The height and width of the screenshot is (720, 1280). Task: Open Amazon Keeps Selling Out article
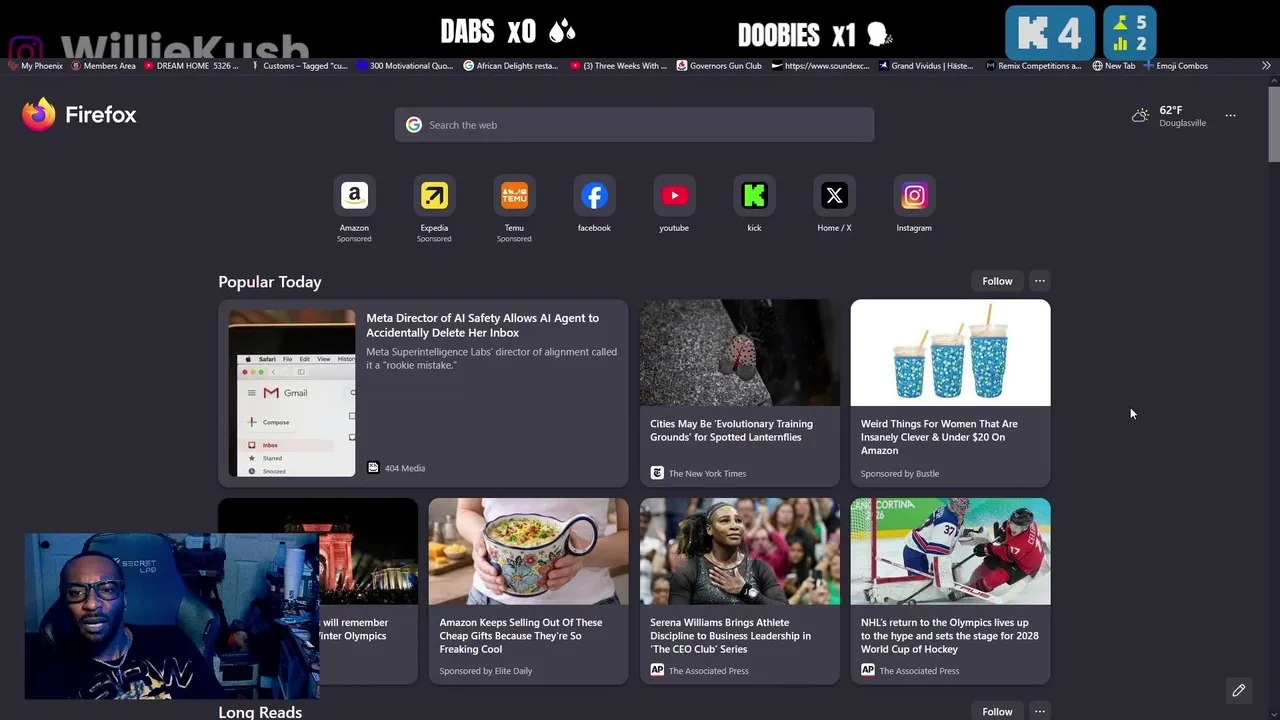point(520,636)
